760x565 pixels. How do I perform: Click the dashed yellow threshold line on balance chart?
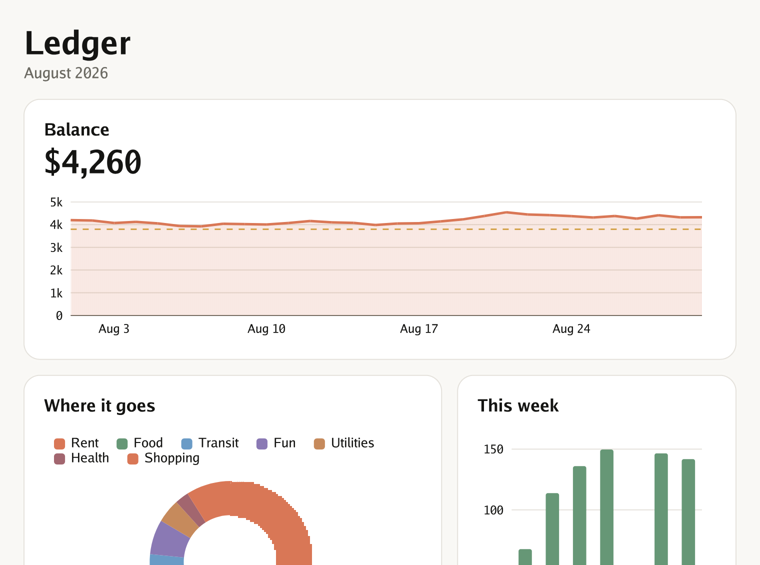click(386, 229)
